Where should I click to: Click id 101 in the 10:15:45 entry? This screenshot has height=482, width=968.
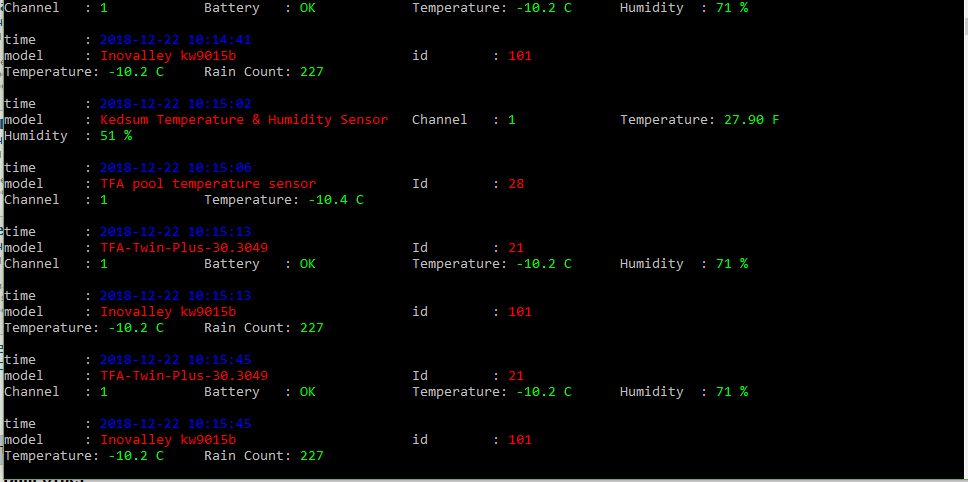pyautogui.click(x=520, y=440)
